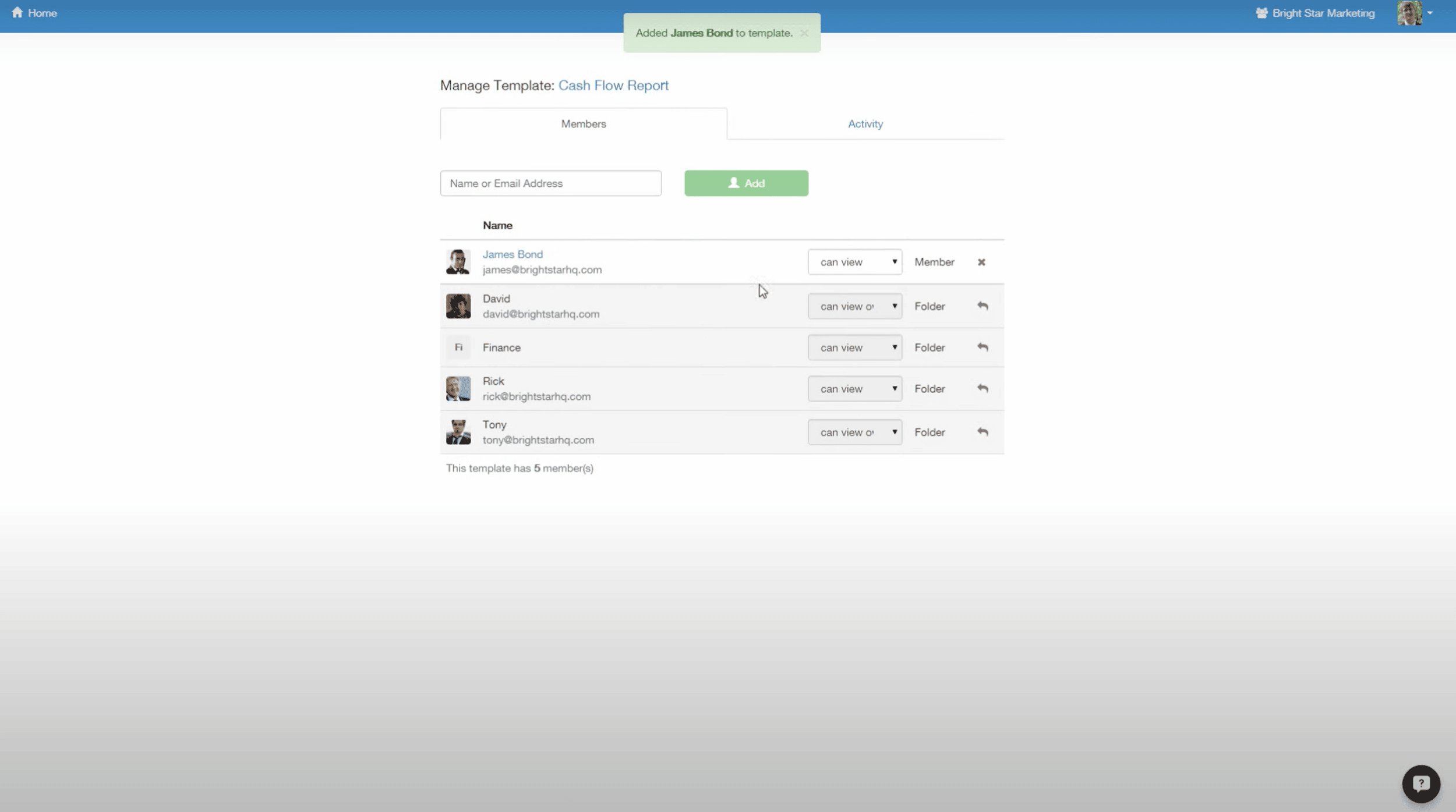Image resolution: width=1456 pixels, height=812 pixels.
Task: Click the Name or Email Address input field
Action: tap(551, 183)
